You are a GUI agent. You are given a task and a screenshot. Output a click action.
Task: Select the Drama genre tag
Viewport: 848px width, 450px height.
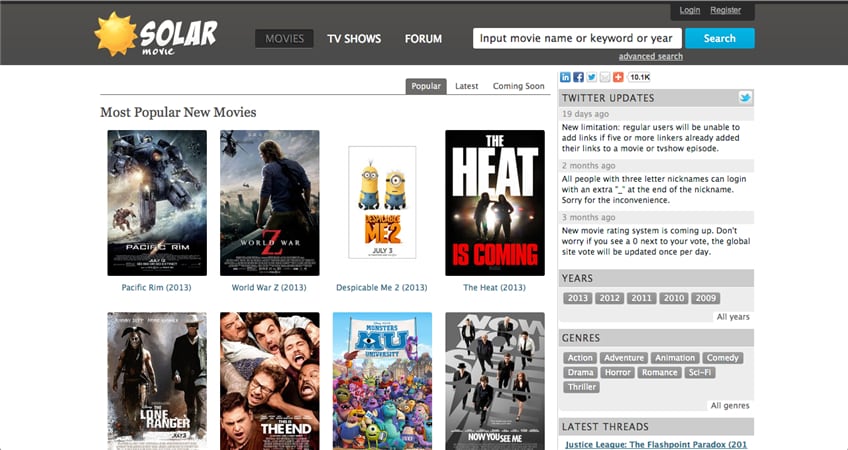[581, 372]
